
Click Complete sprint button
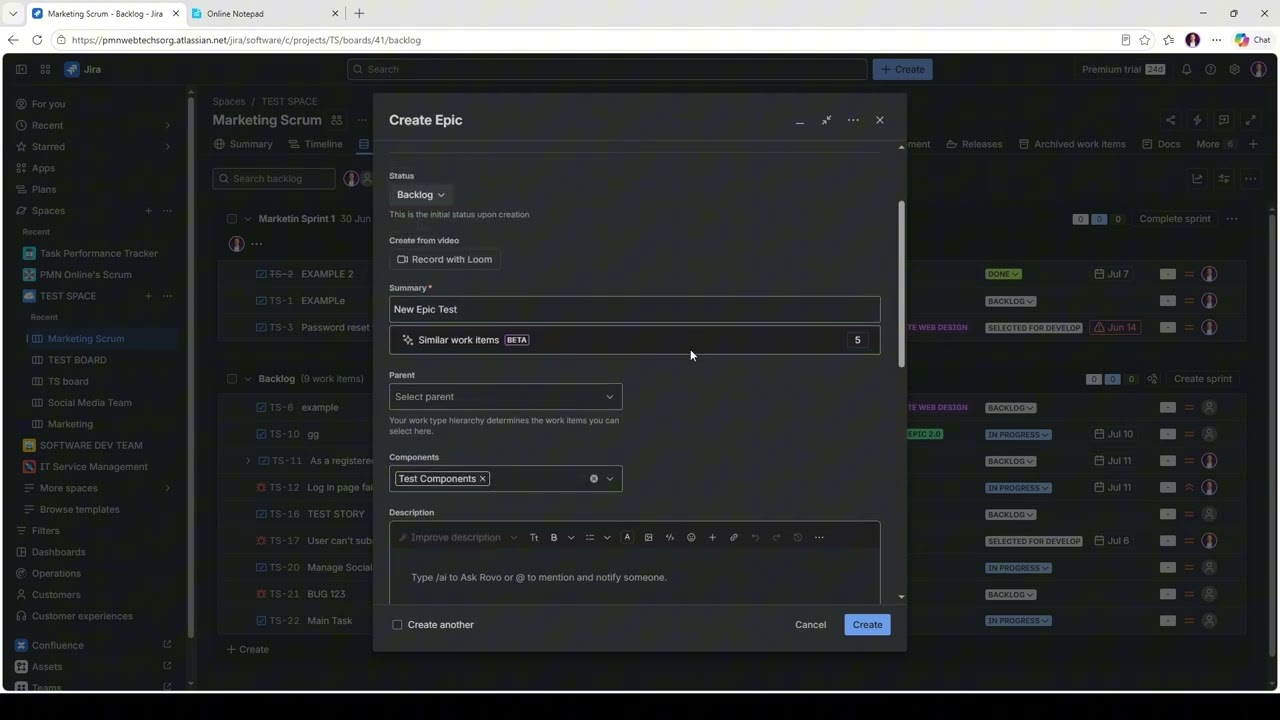1175,219
